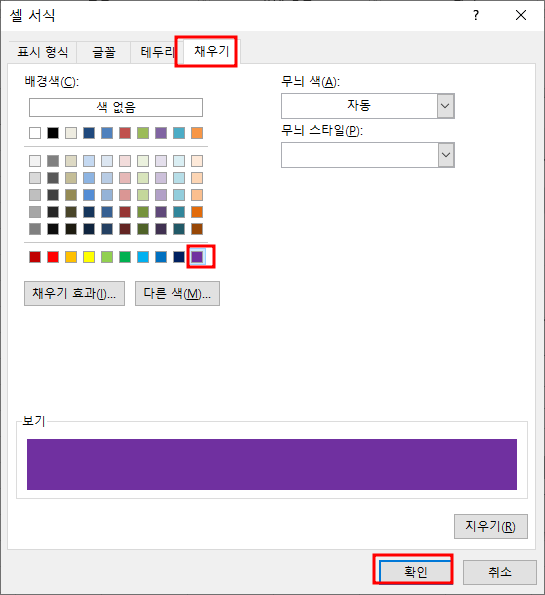
Task: Open the 테두리 tab
Action: click(157, 52)
